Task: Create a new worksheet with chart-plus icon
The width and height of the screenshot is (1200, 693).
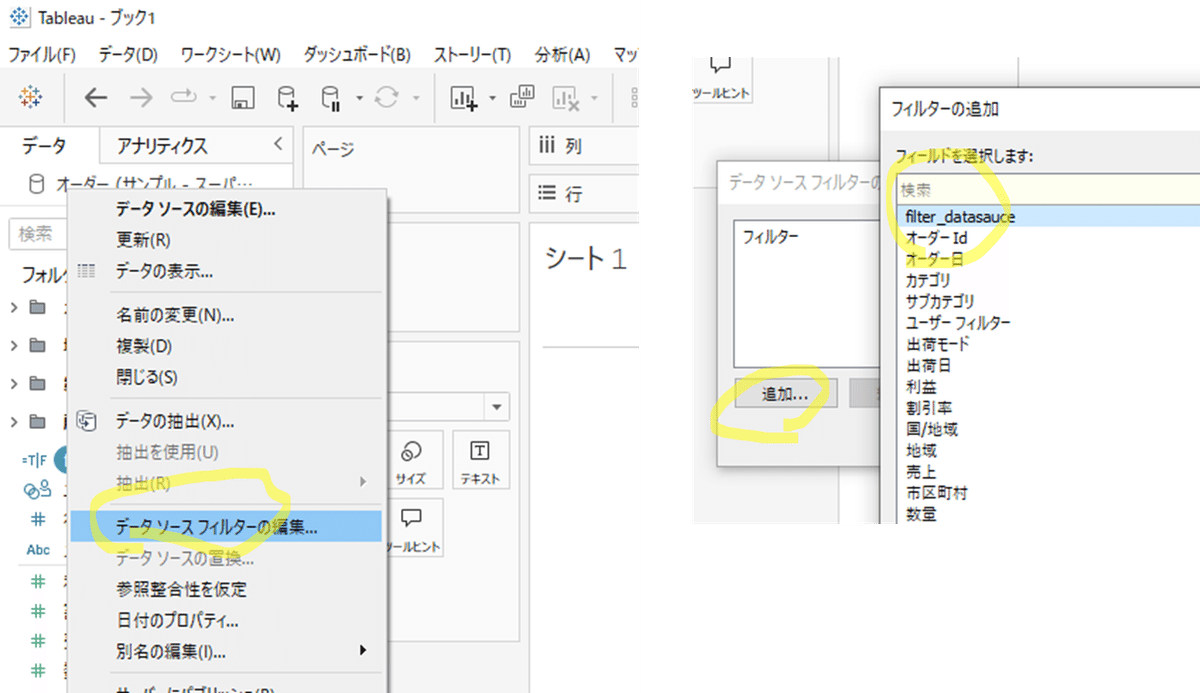Action: [x=464, y=97]
